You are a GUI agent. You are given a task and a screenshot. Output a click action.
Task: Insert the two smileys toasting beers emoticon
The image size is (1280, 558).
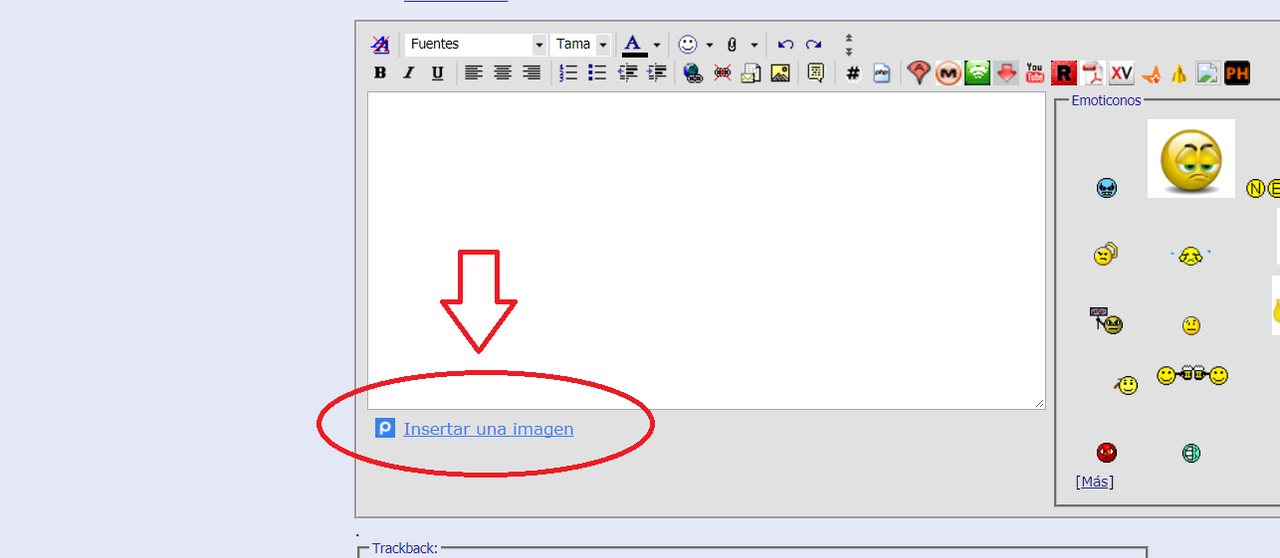coord(1192,375)
